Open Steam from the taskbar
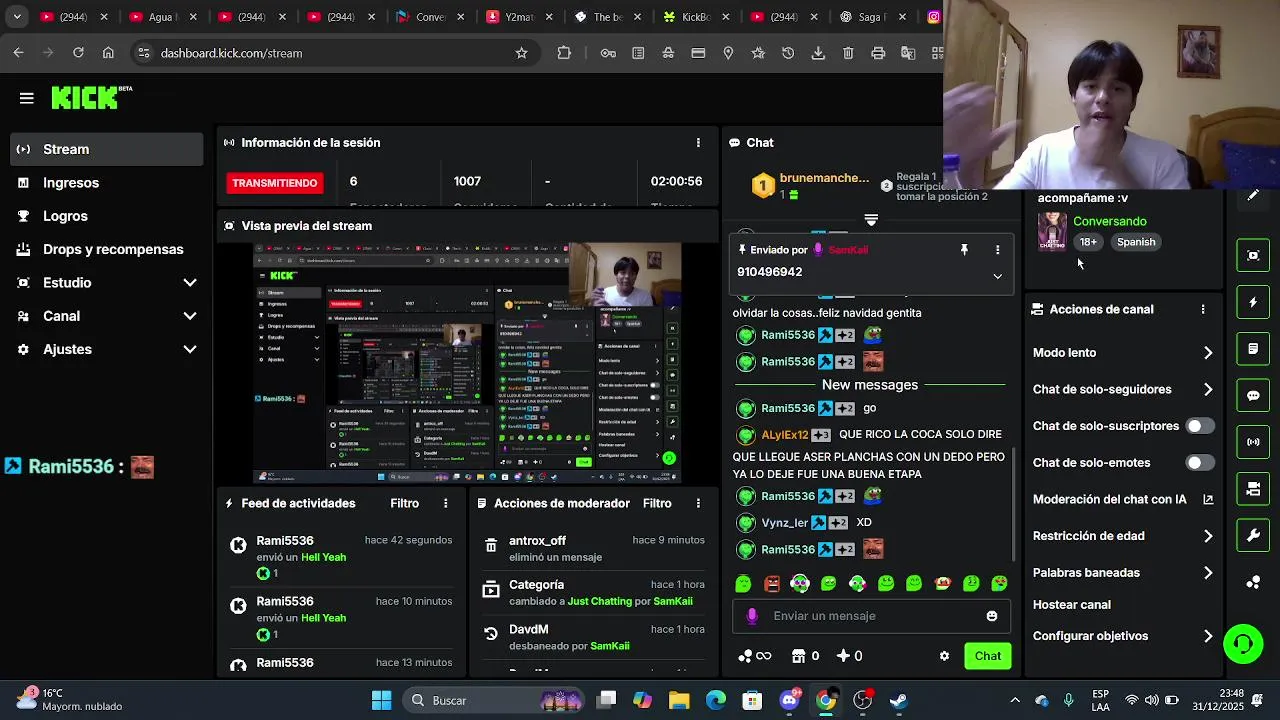 click(x=899, y=700)
